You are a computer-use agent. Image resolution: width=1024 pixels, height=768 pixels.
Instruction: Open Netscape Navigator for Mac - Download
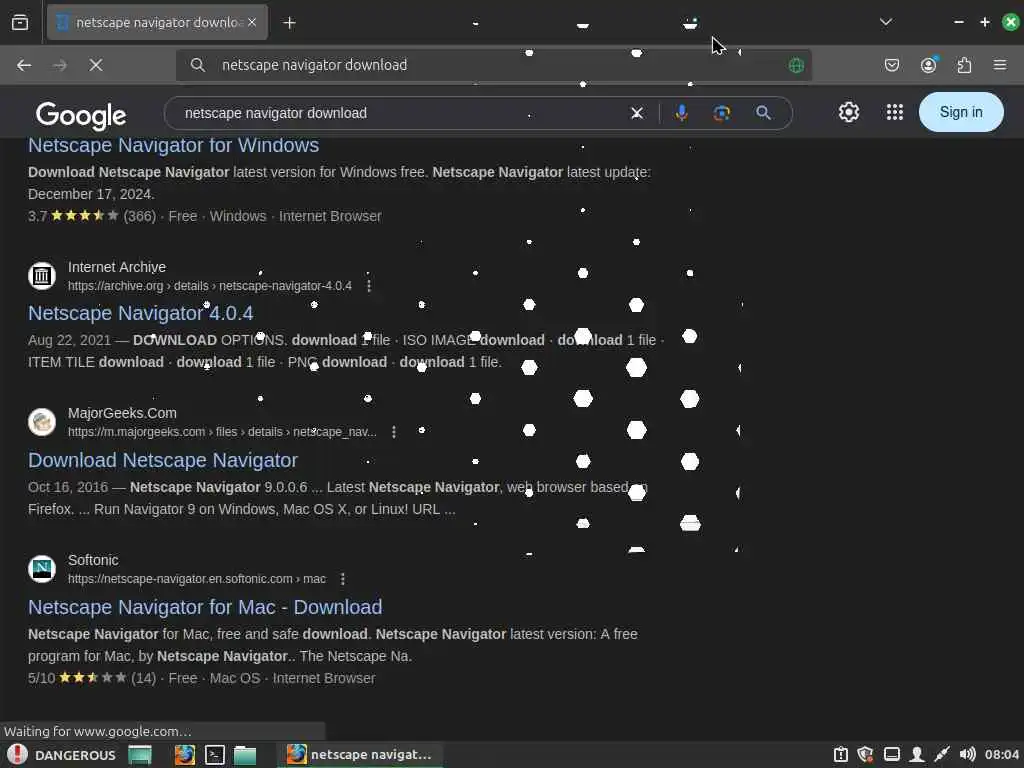tap(205, 607)
